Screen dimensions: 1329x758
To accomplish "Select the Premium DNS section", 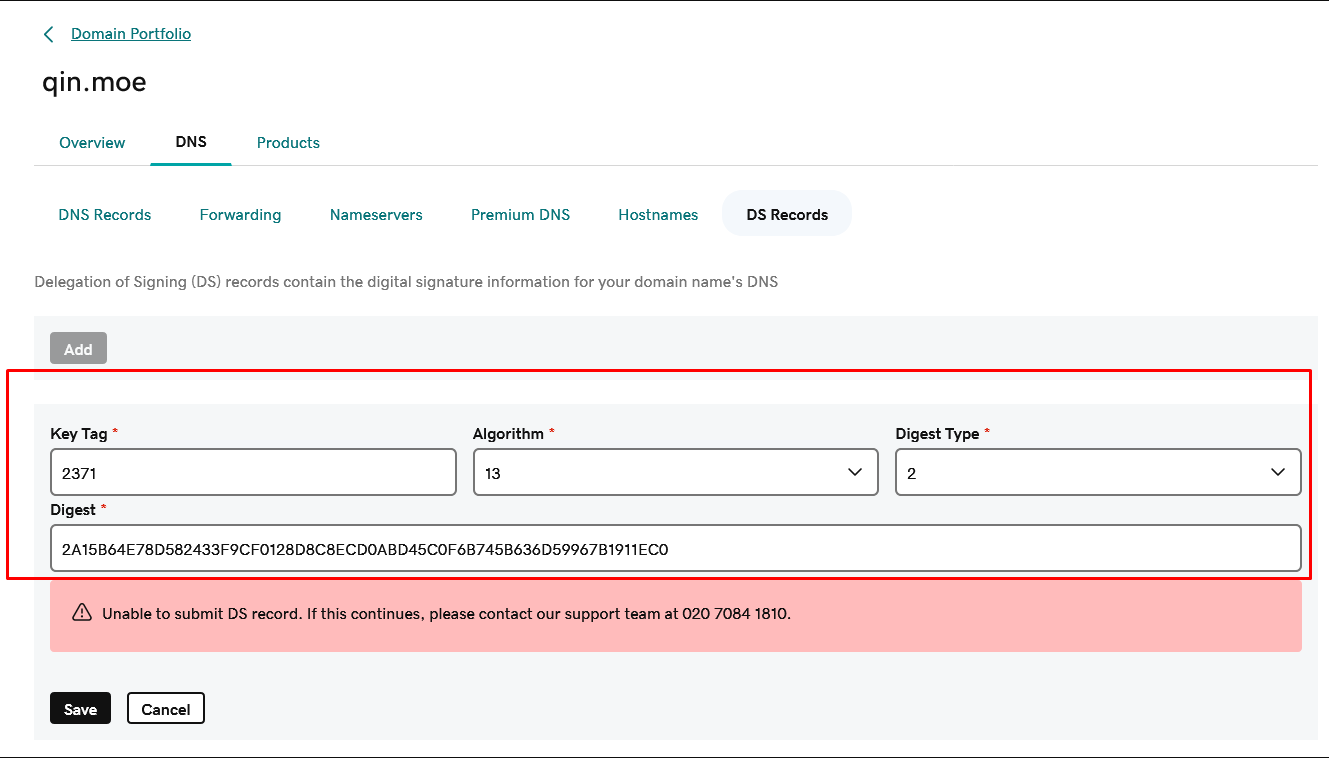I will coord(520,215).
